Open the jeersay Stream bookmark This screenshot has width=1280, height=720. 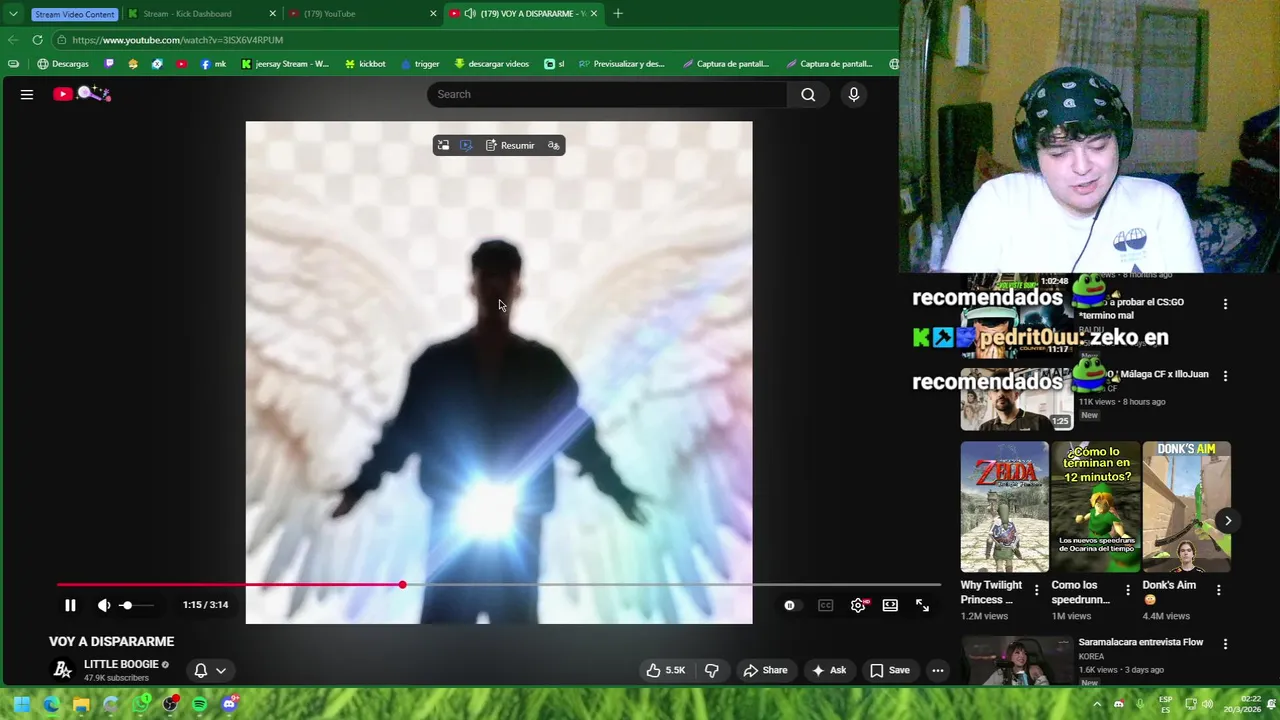(285, 64)
